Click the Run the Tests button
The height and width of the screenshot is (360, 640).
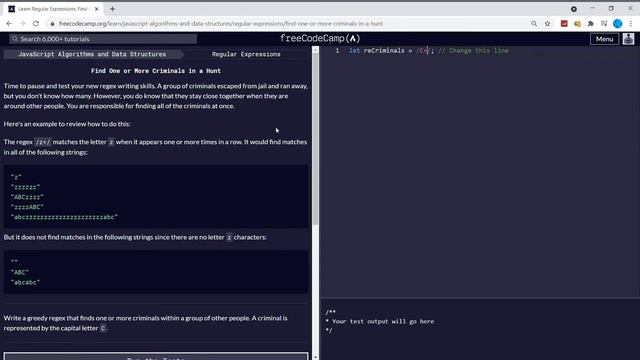click(x=156, y=357)
